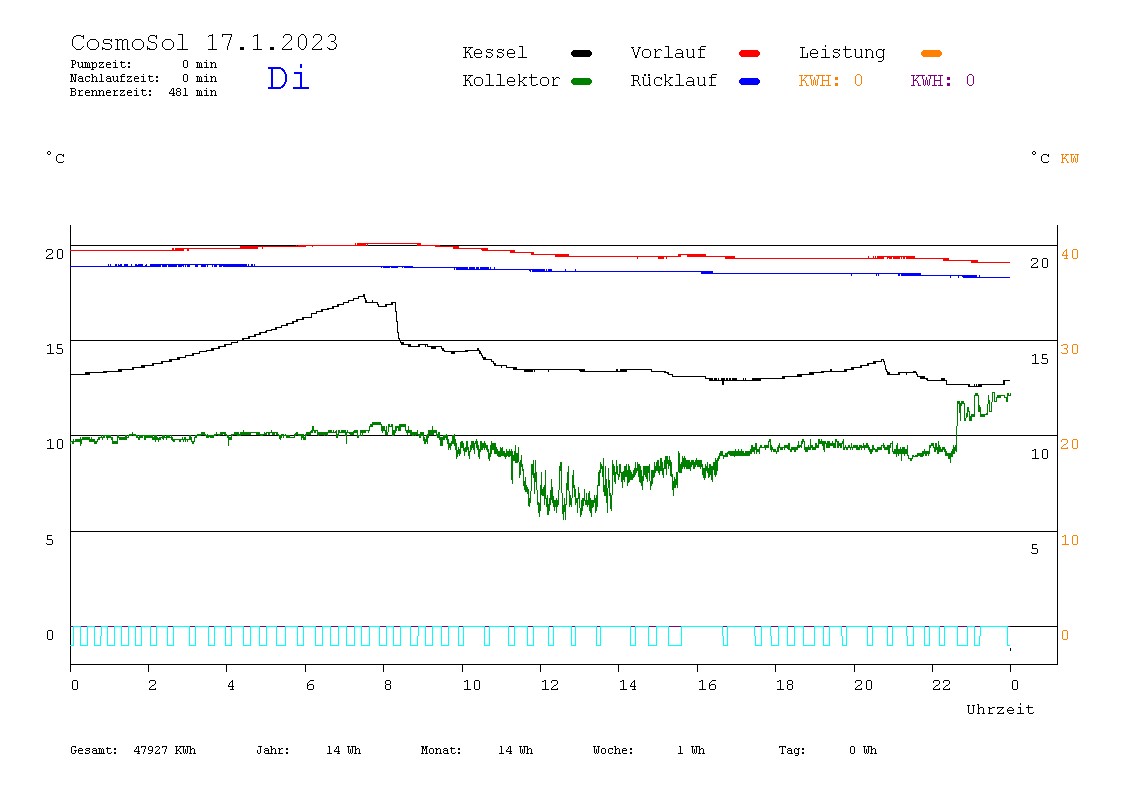Click the "Gesamt:" label in the footer
The width and height of the screenshot is (1148, 812).
point(94,750)
